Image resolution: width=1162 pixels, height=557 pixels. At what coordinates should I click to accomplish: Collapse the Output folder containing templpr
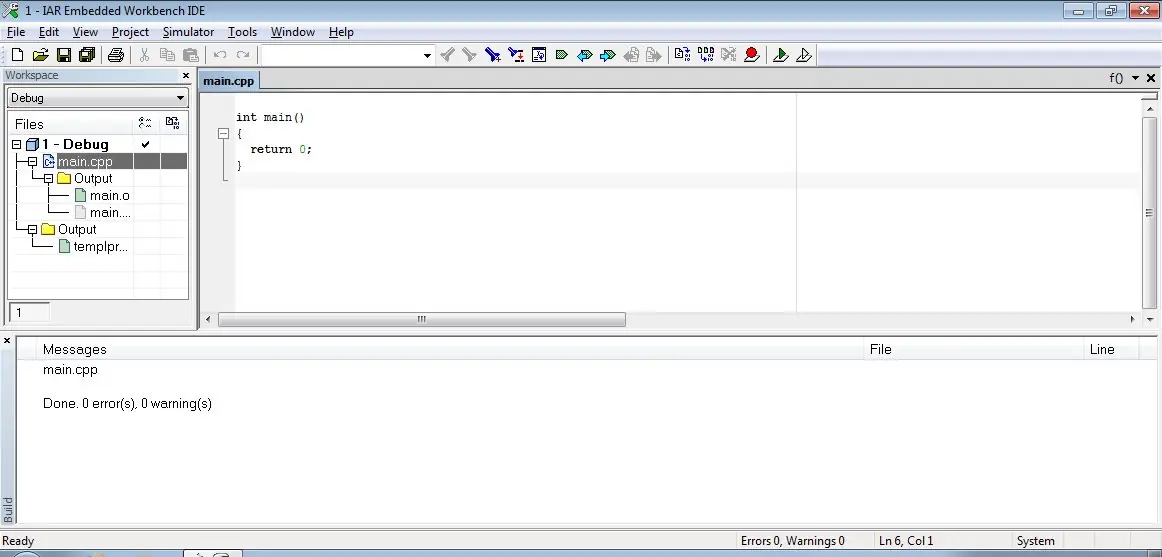[32, 230]
